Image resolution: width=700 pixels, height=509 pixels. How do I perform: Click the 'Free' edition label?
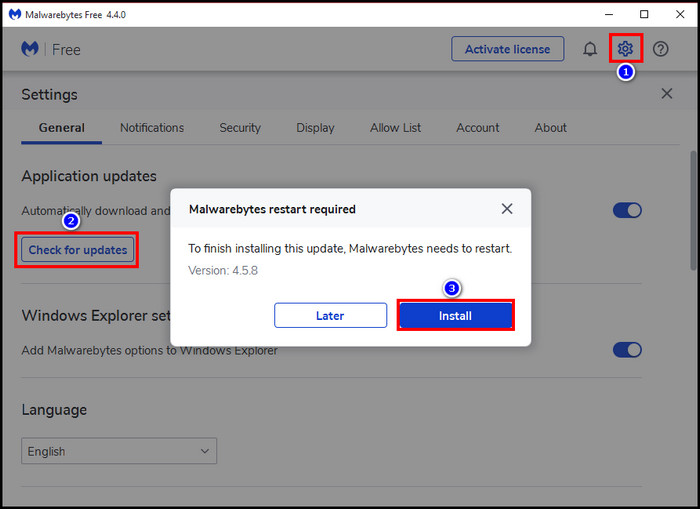pyautogui.click(x=66, y=50)
